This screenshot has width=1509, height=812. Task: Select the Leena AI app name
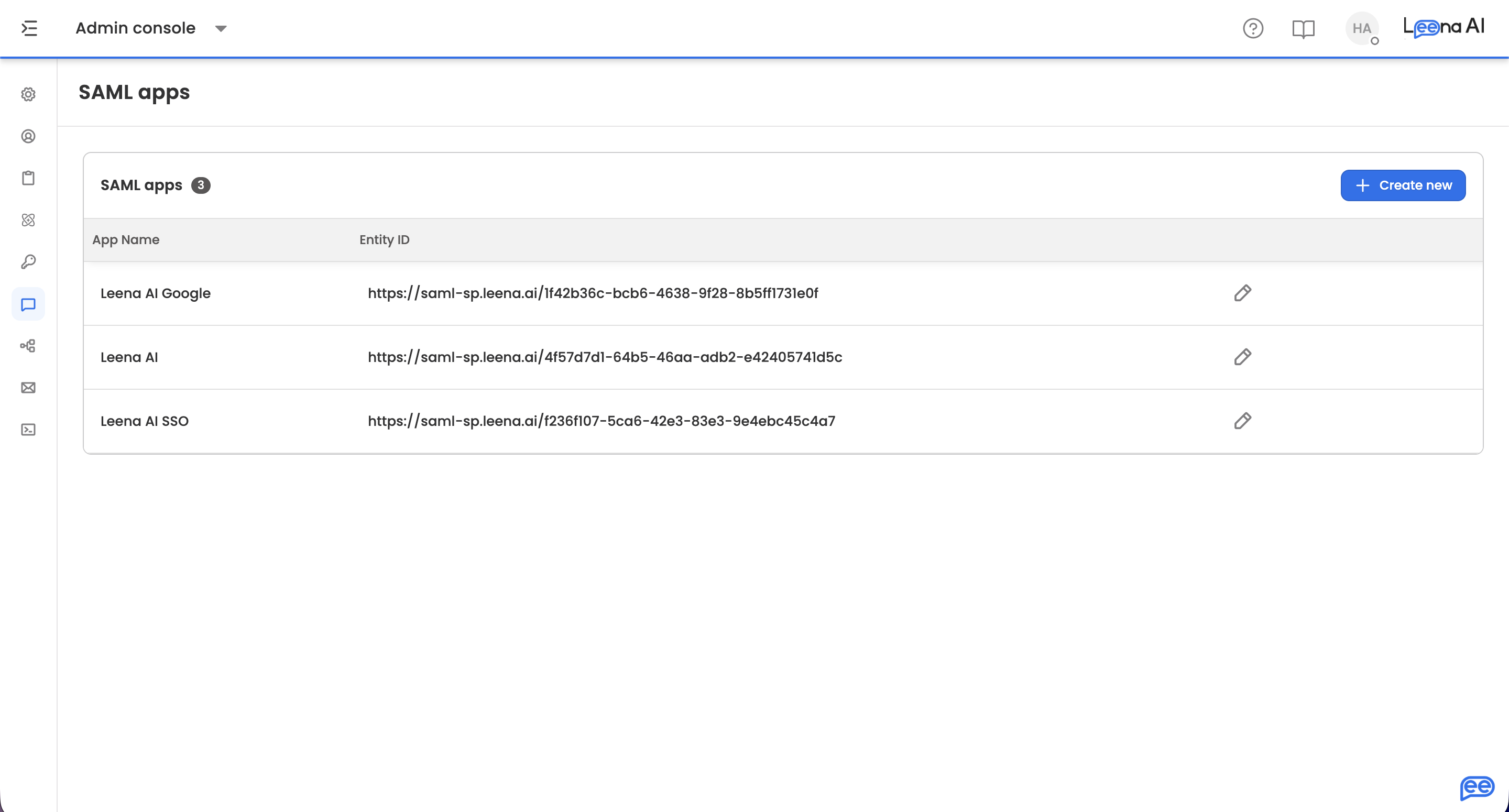[x=129, y=357]
